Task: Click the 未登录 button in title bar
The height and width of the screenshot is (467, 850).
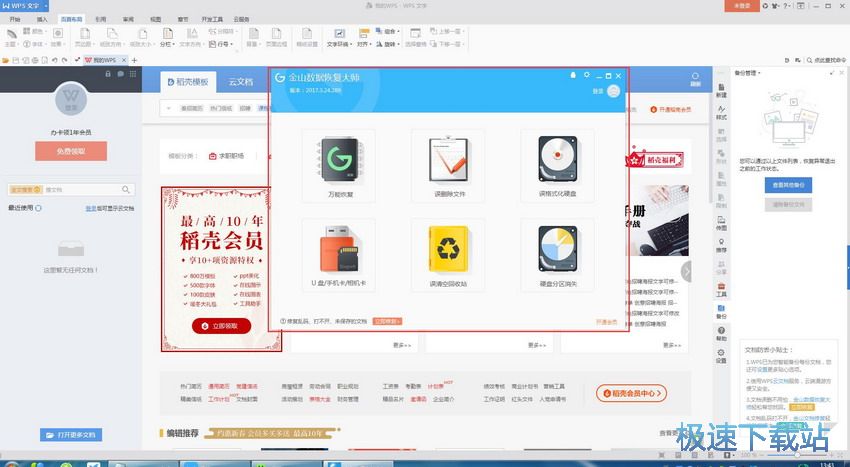Action: click(x=742, y=5)
